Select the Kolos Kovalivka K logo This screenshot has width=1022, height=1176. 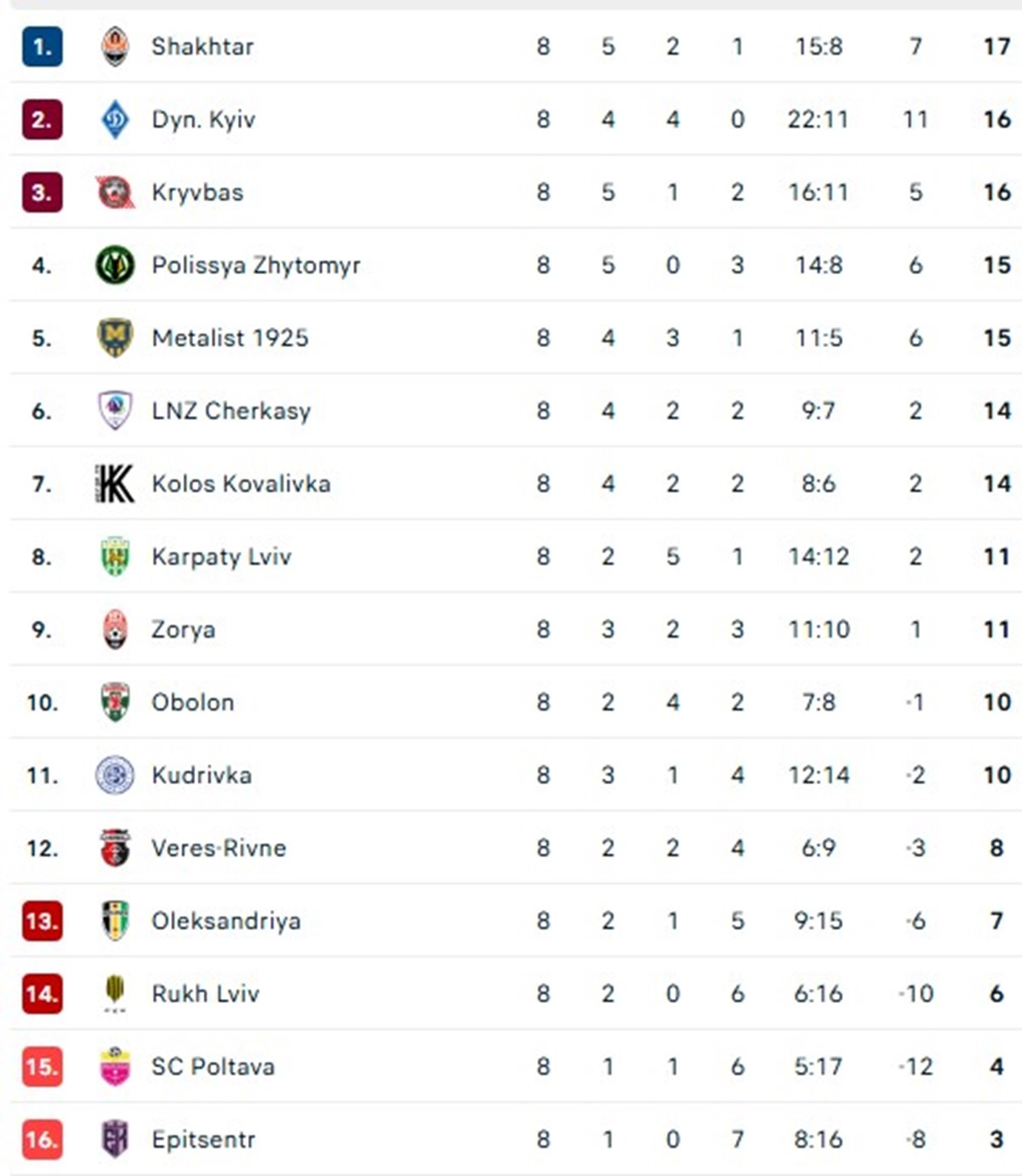[115, 484]
